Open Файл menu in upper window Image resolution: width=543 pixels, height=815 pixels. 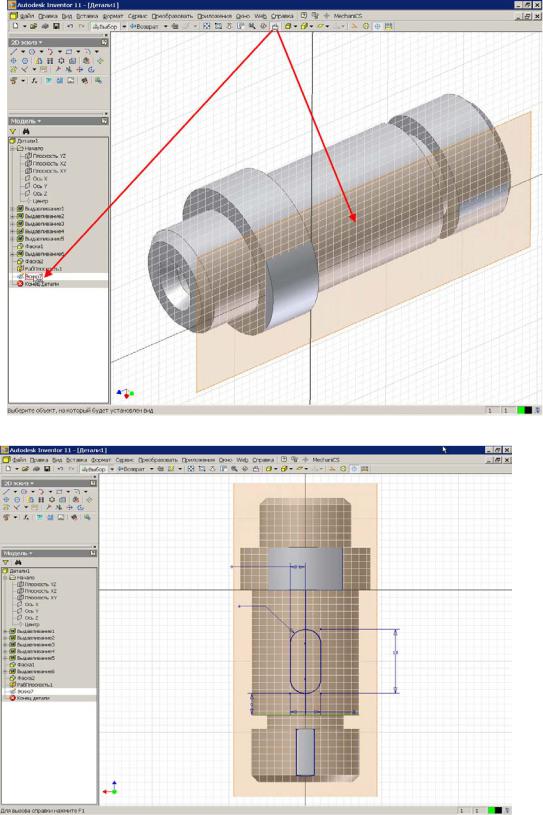click(27, 16)
